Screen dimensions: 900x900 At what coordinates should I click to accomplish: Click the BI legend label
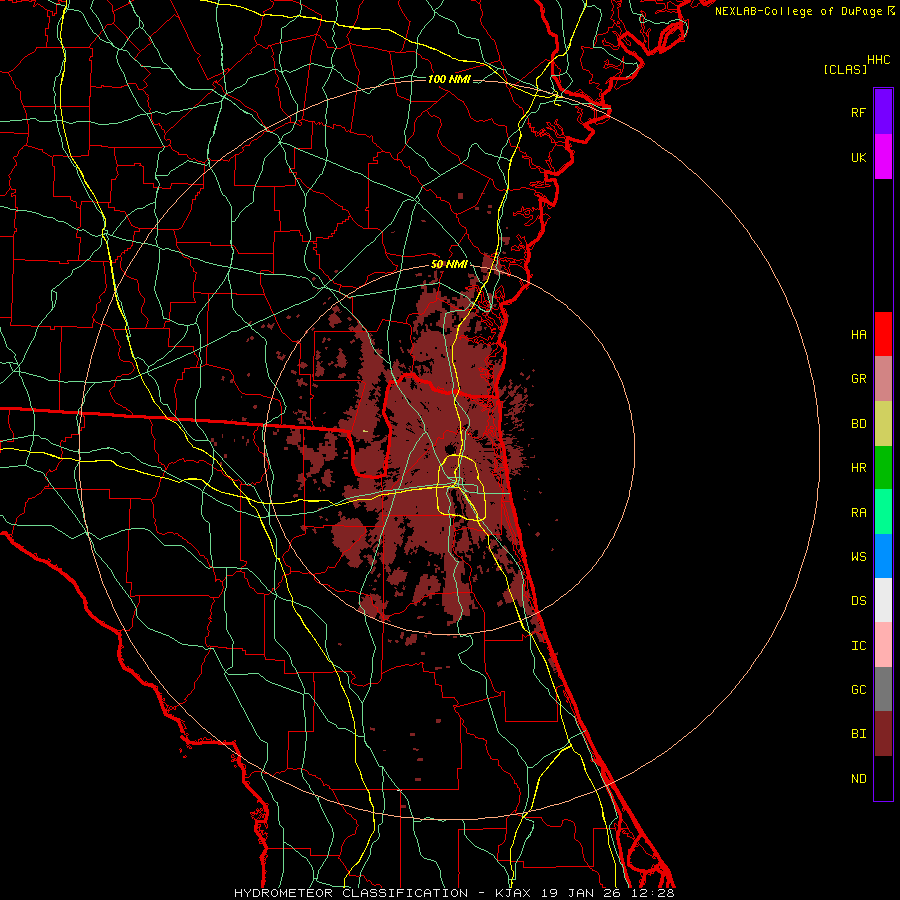pos(858,734)
